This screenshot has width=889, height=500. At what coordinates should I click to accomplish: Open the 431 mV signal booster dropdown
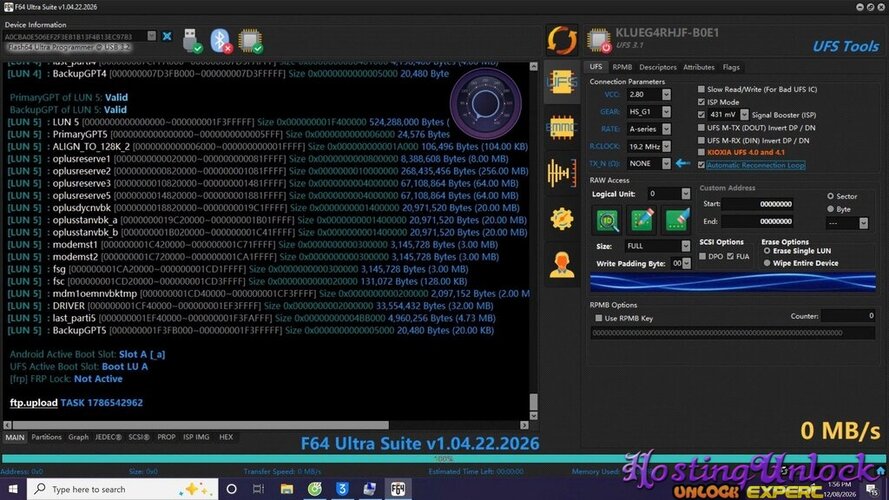[744, 115]
